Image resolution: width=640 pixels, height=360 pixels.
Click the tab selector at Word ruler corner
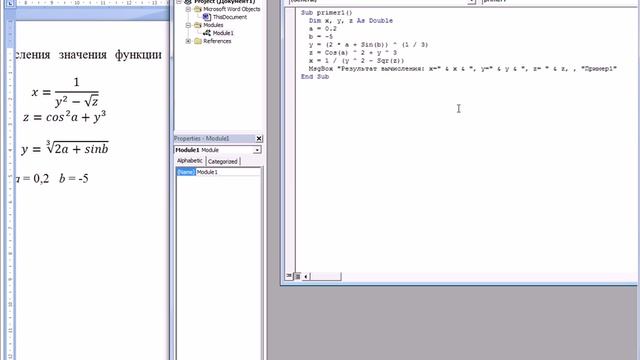click(11, 2)
